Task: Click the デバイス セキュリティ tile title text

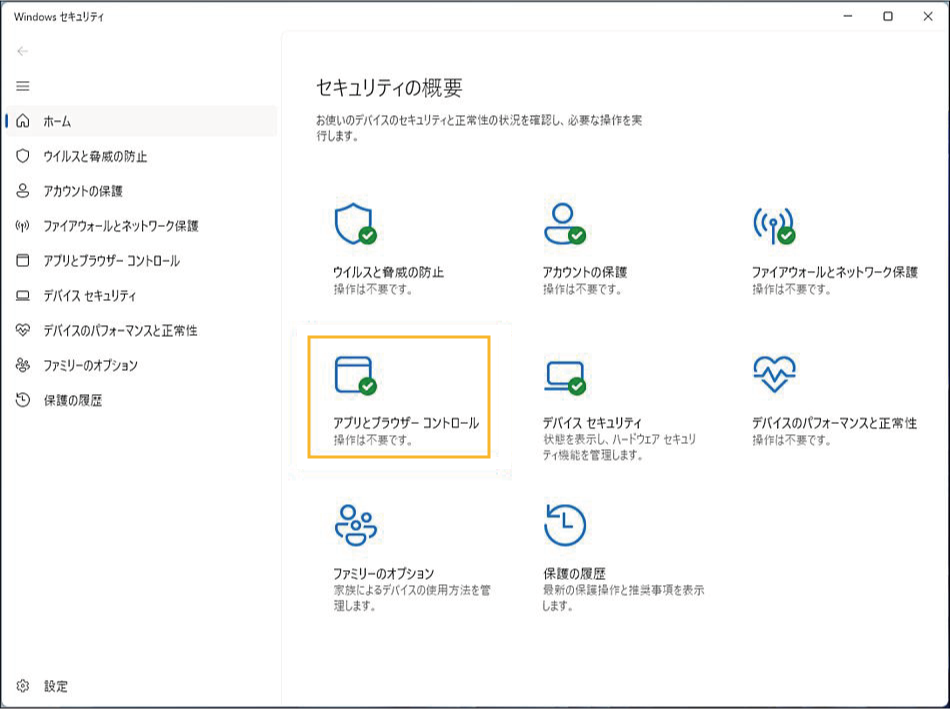Action: click(592, 423)
